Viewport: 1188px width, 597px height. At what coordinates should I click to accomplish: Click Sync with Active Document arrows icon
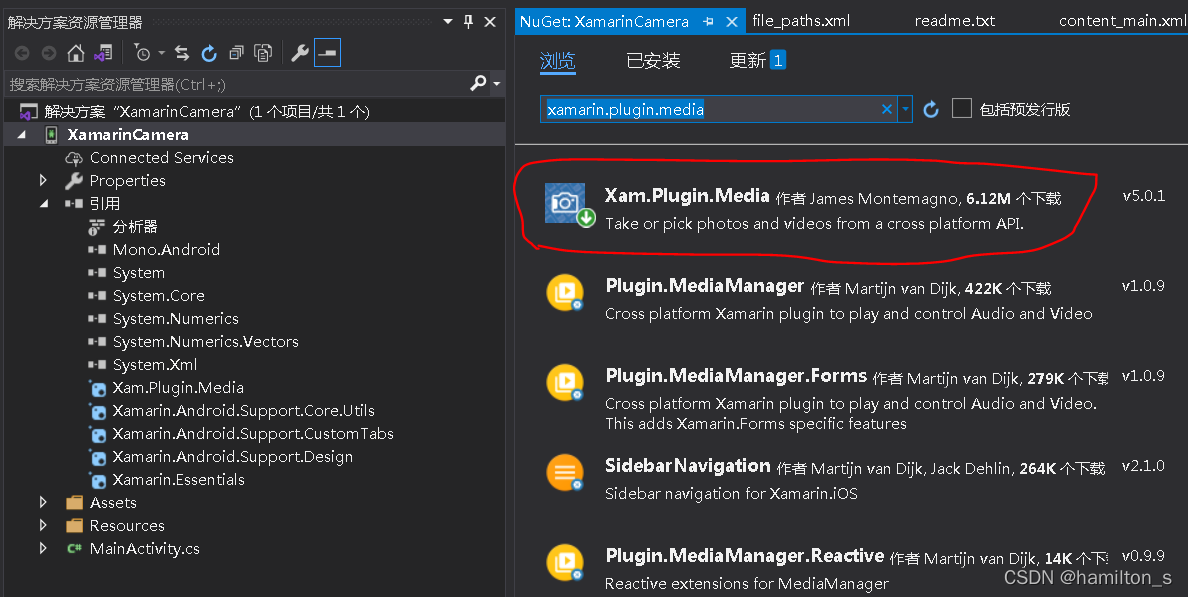tap(182, 53)
